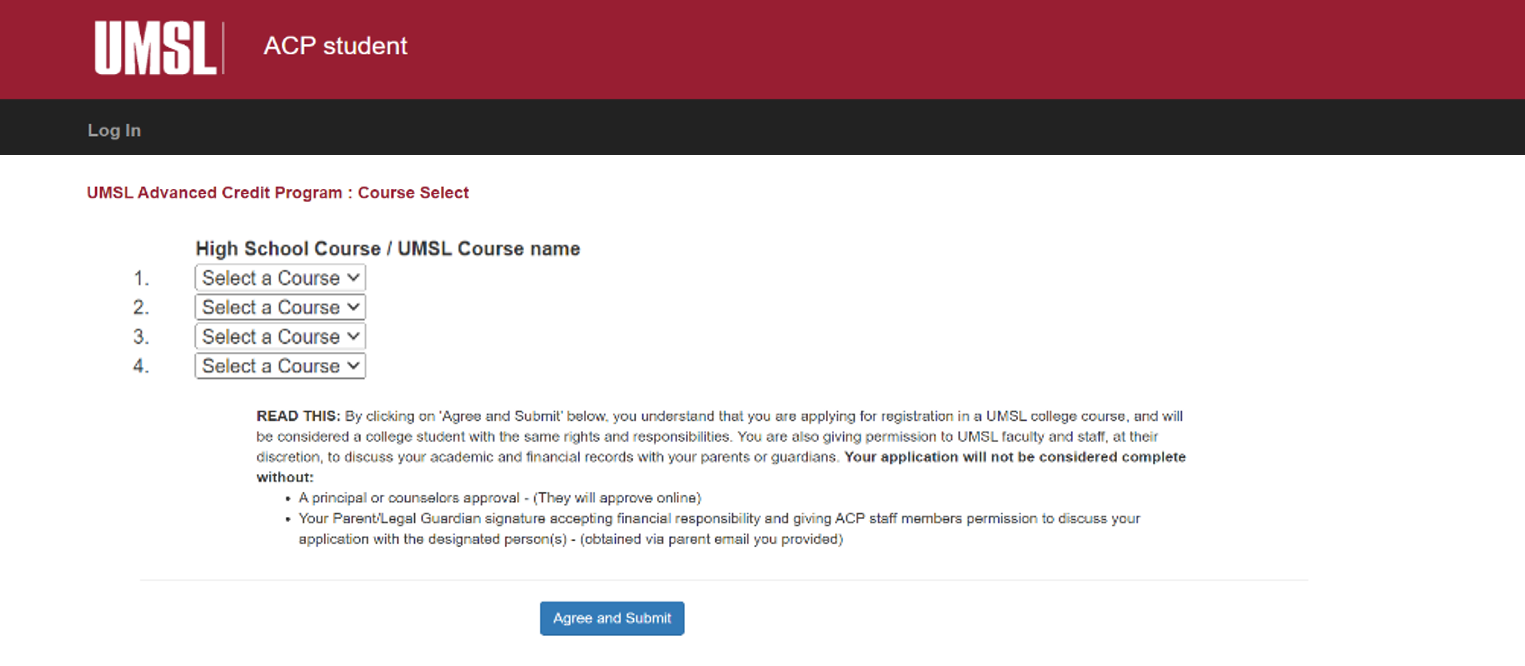This screenshot has width=1525, height=666.
Task: Select the ACP student title in the header
Action: pyautogui.click(x=335, y=45)
